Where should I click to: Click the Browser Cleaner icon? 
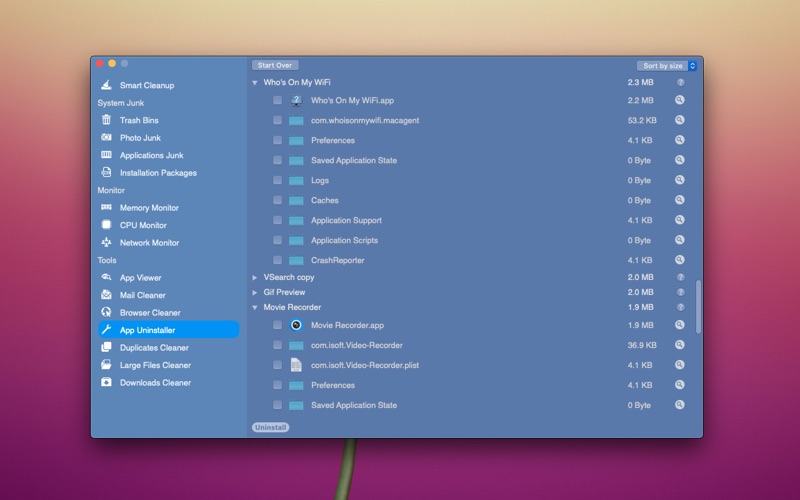(106, 312)
